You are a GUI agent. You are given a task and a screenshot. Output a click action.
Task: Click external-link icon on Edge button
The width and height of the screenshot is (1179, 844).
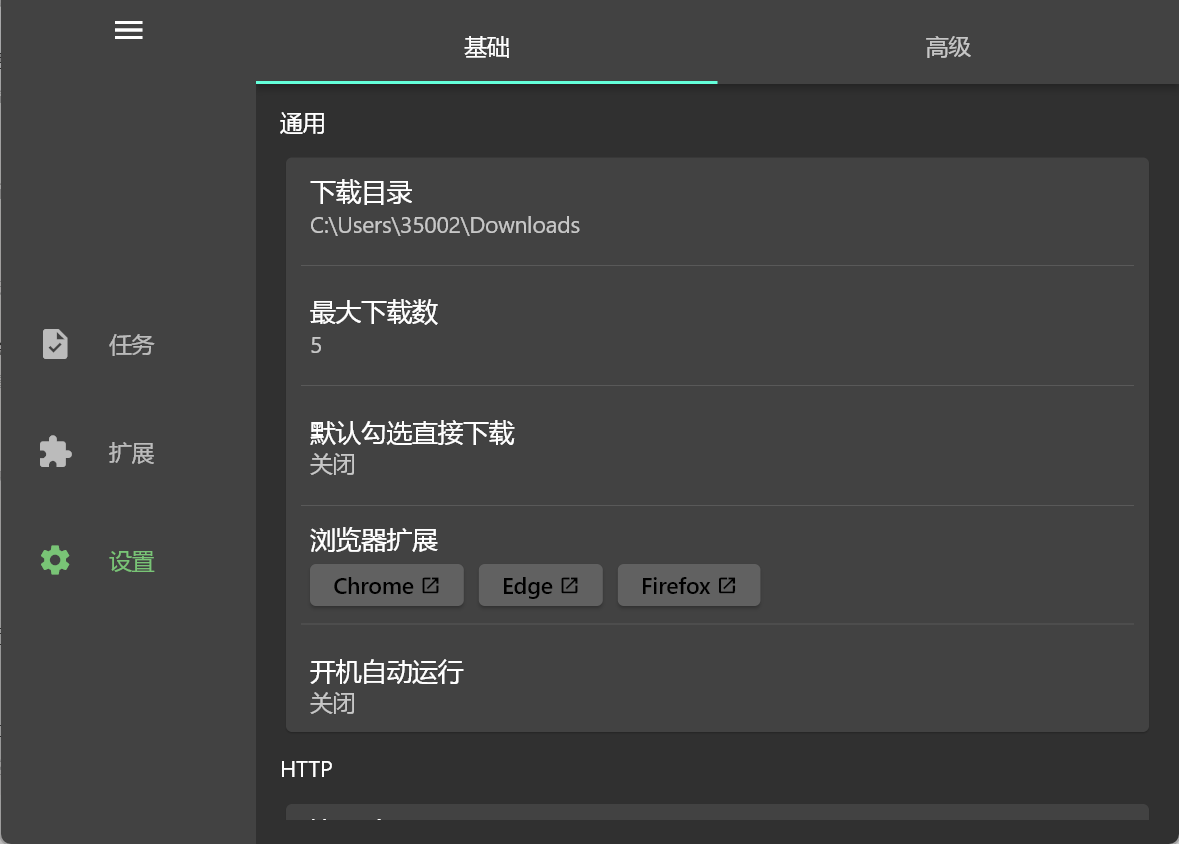[569, 585]
